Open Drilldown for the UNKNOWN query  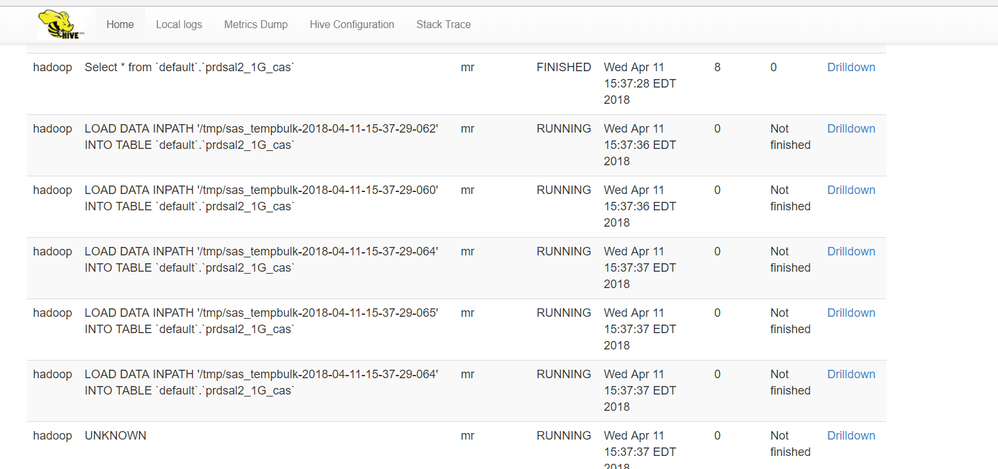pos(851,436)
